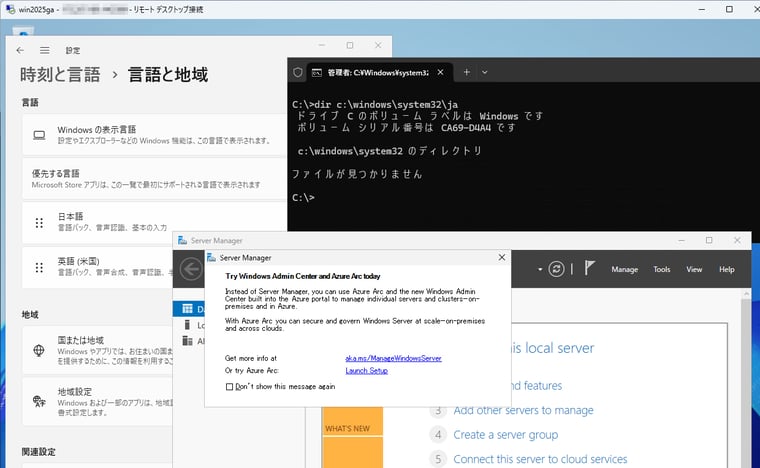Select the All Servers icon in sidebar

click(x=187, y=341)
